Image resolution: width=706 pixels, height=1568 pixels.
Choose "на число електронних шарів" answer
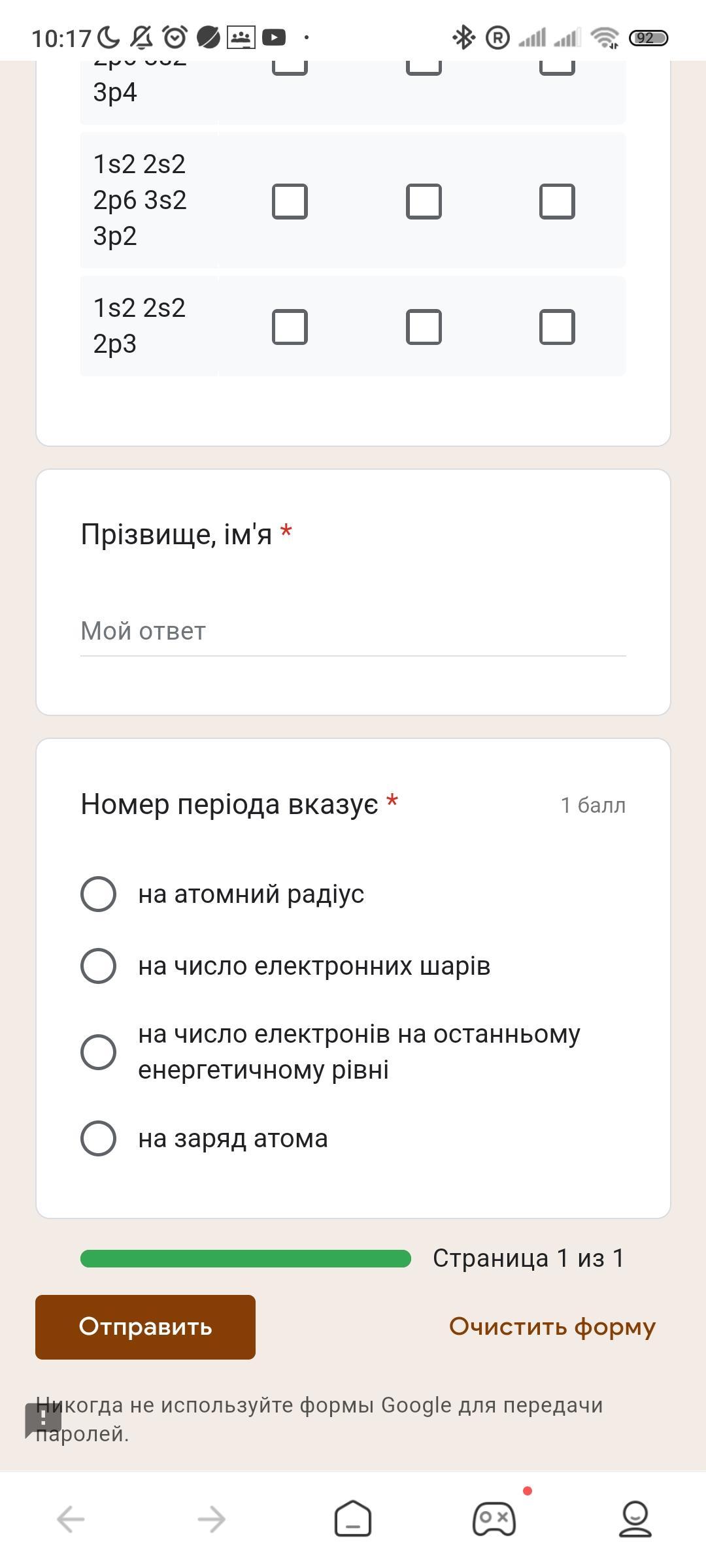[98, 966]
